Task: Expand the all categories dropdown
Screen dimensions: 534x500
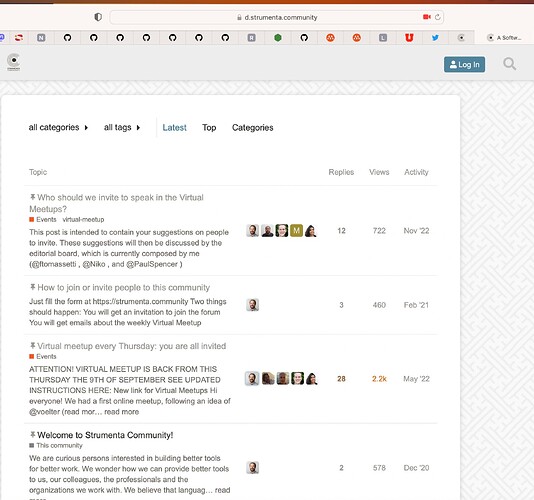Action: [58, 127]
